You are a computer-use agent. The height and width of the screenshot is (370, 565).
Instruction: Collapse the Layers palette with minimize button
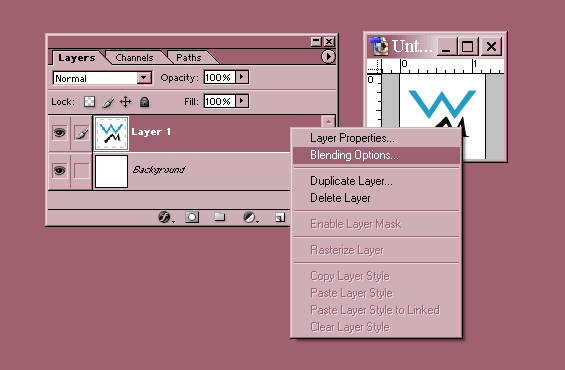pyautogui.click(x=316, y=41)
